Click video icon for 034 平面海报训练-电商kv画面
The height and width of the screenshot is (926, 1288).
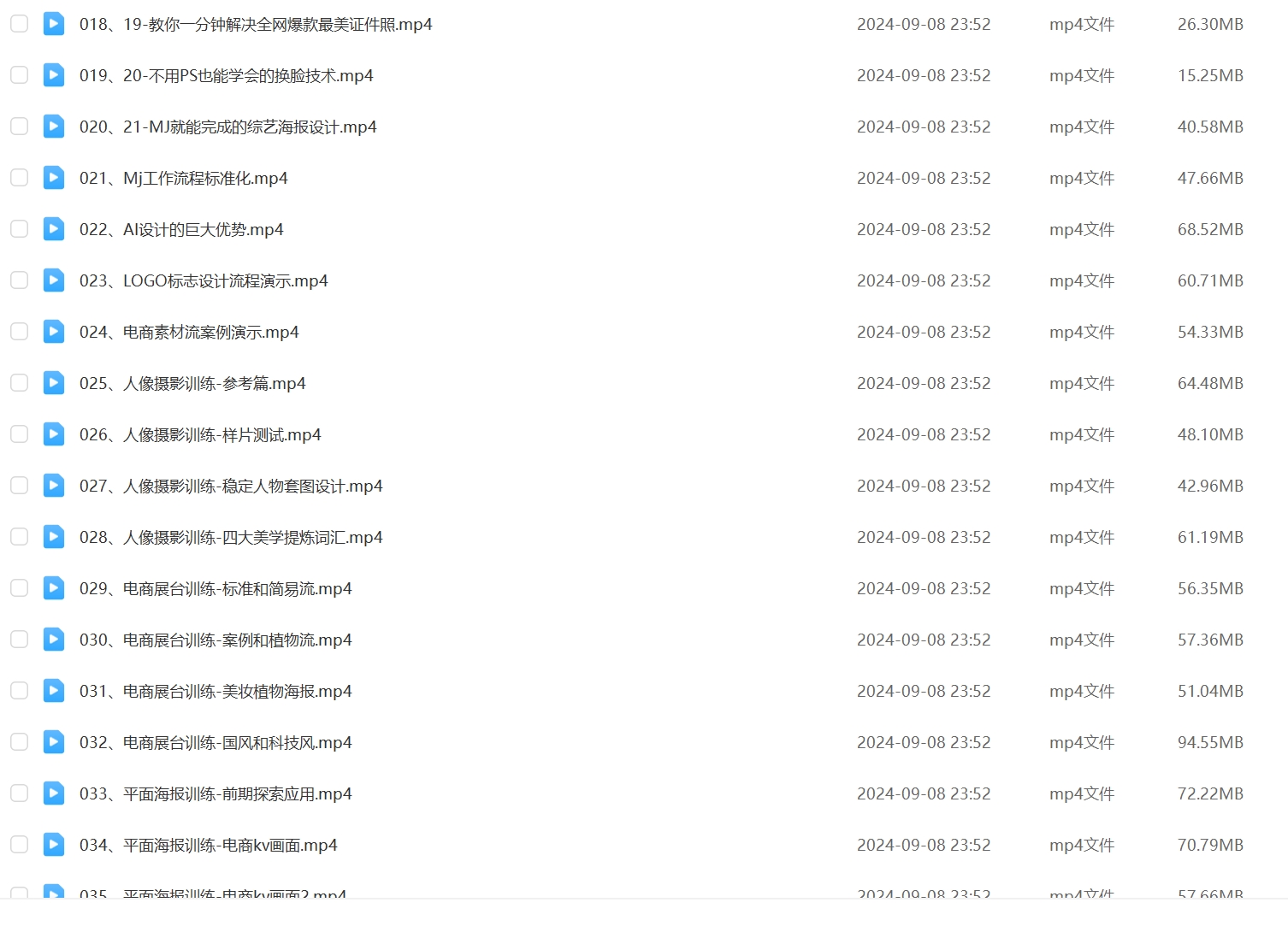[54, 845]
